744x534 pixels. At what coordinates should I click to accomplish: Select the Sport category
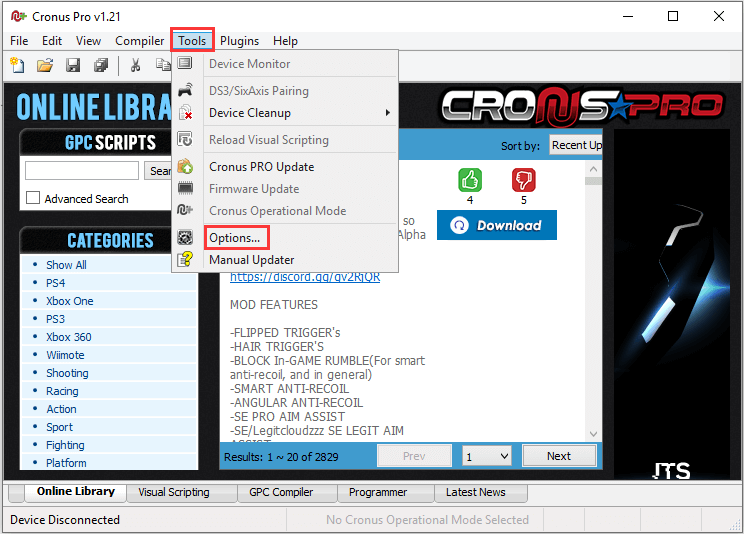pyautogui.click(x=59, y=427)
